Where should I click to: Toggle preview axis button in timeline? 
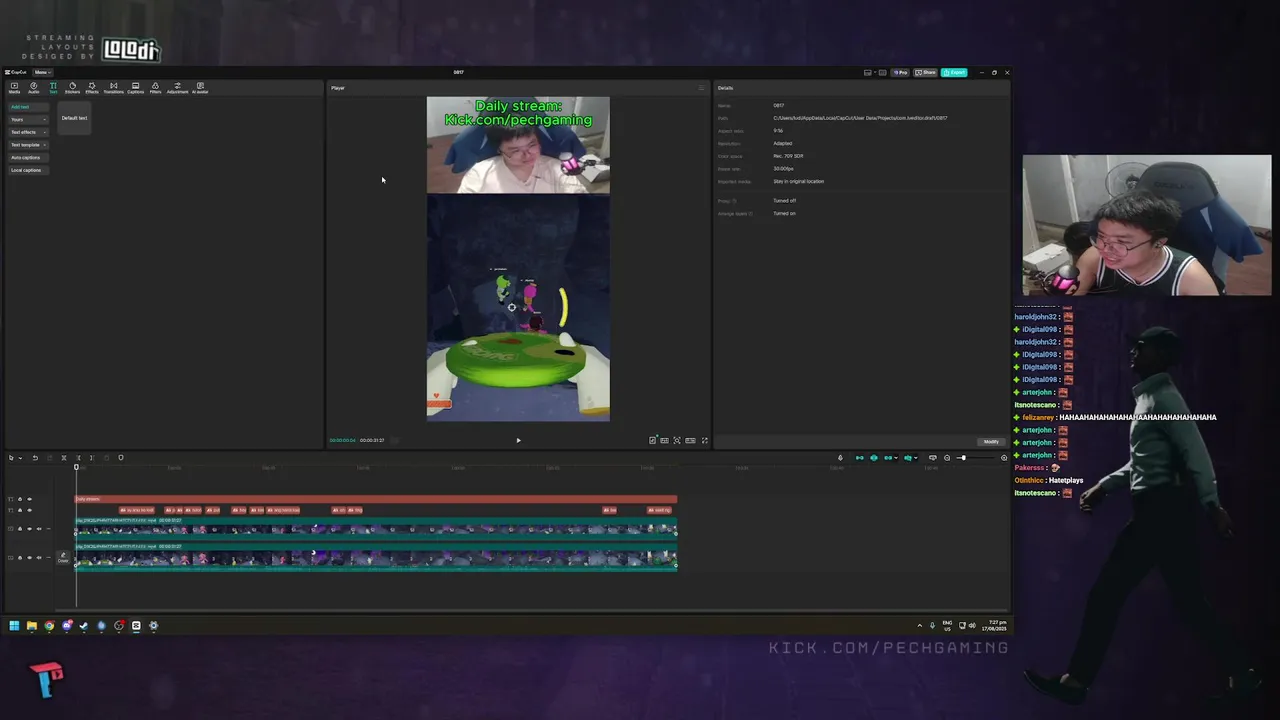pos(908,458)
